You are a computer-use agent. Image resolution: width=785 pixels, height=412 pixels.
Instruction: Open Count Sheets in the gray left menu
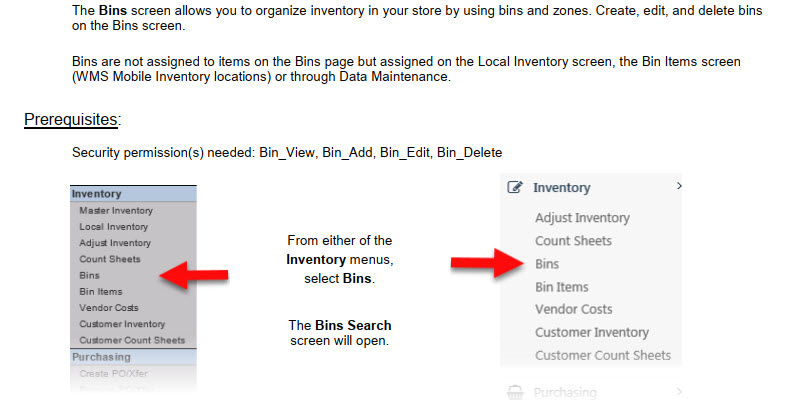click(110, 259)
